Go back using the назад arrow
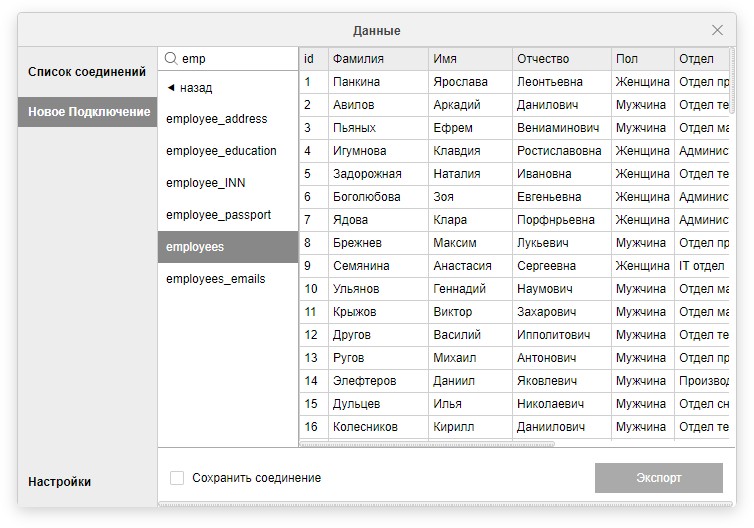754x528 pixels. [x=189, y=88]
